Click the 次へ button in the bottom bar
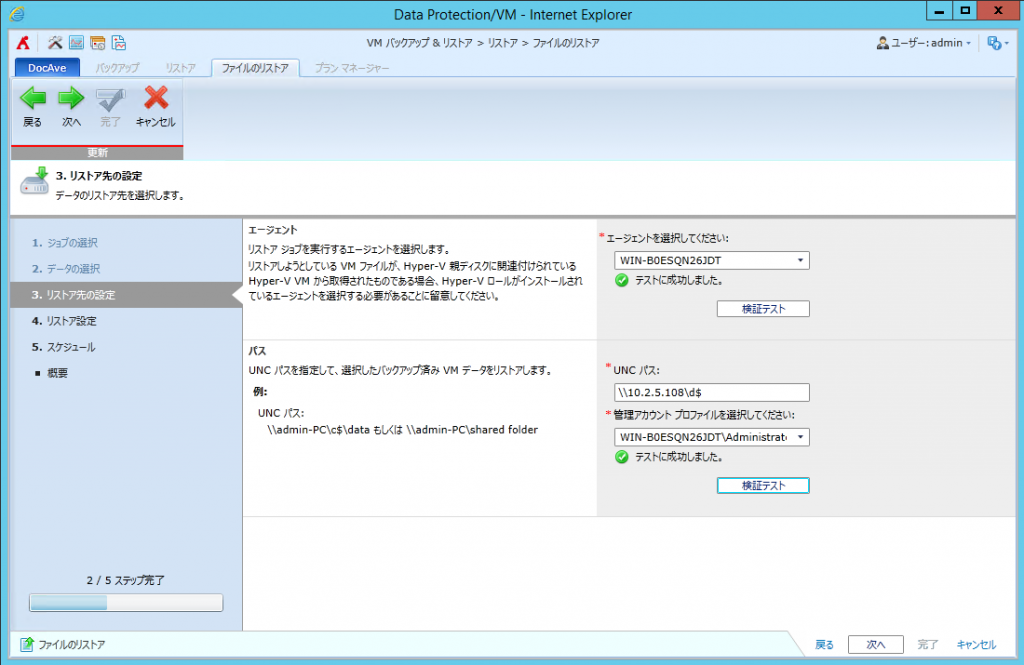The width and height of the screenshot is (1024, 665). 876,645
